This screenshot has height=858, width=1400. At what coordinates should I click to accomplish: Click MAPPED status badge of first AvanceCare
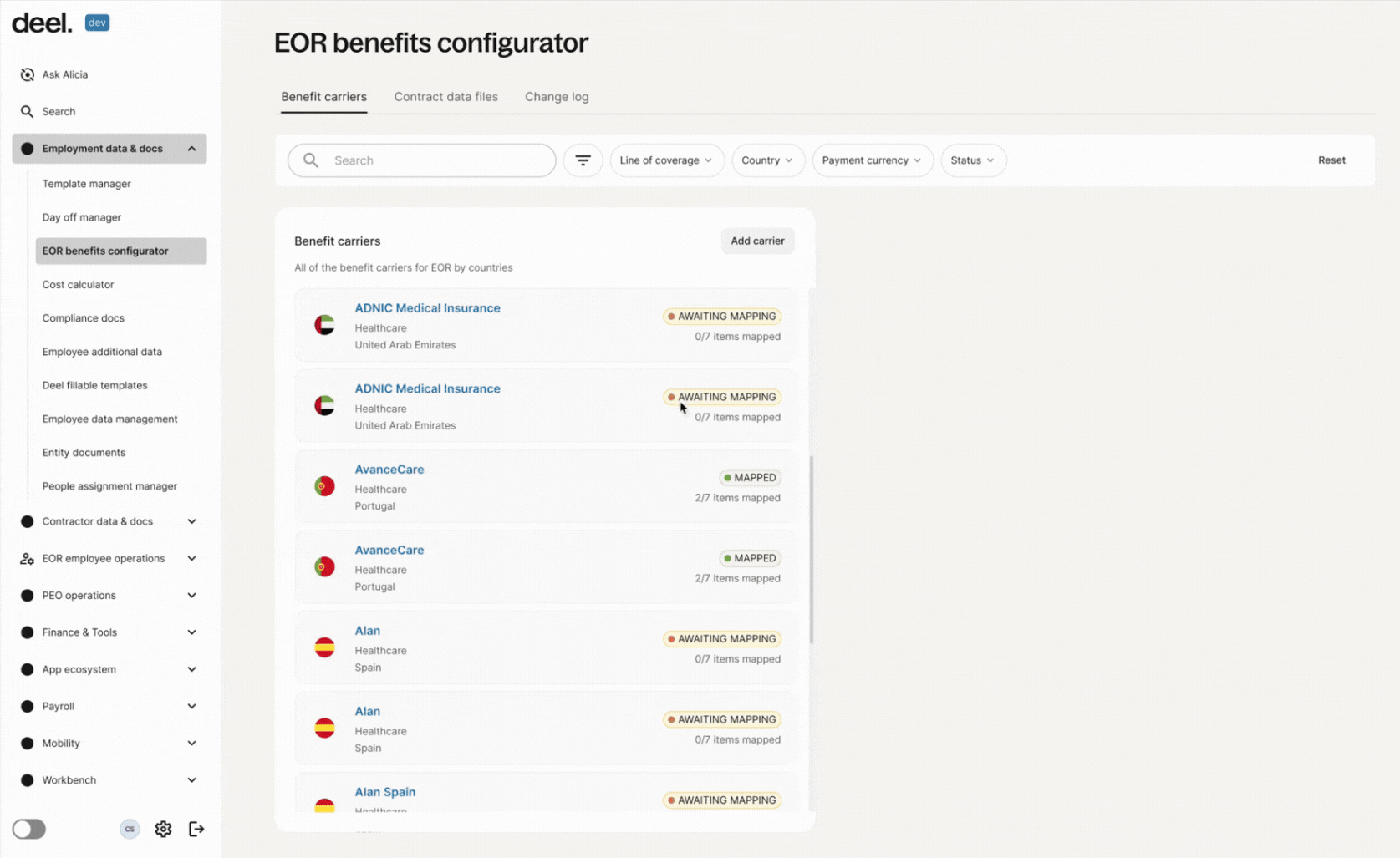pos(750,478)
